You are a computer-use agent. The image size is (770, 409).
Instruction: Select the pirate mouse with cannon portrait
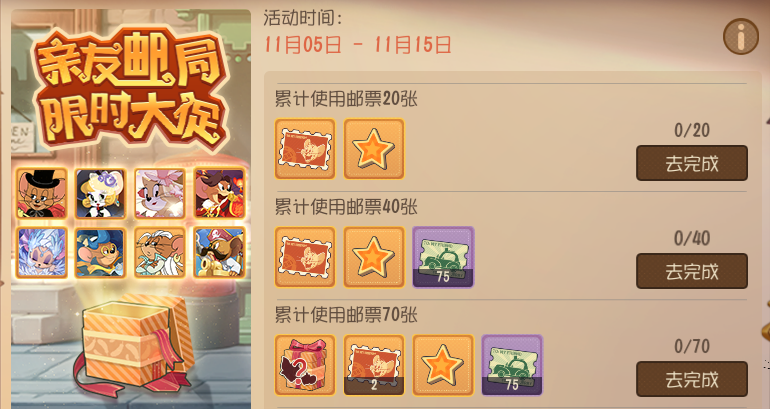click(x=220, y=252)
